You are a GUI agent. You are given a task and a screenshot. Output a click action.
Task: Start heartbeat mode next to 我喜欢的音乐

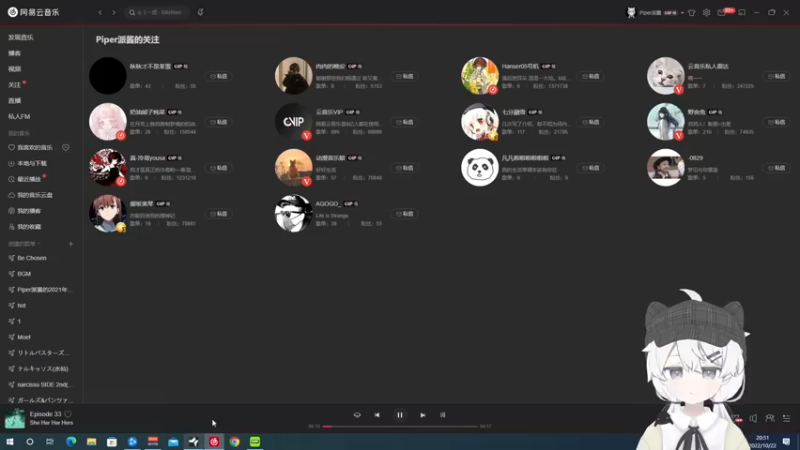[66, 147]
